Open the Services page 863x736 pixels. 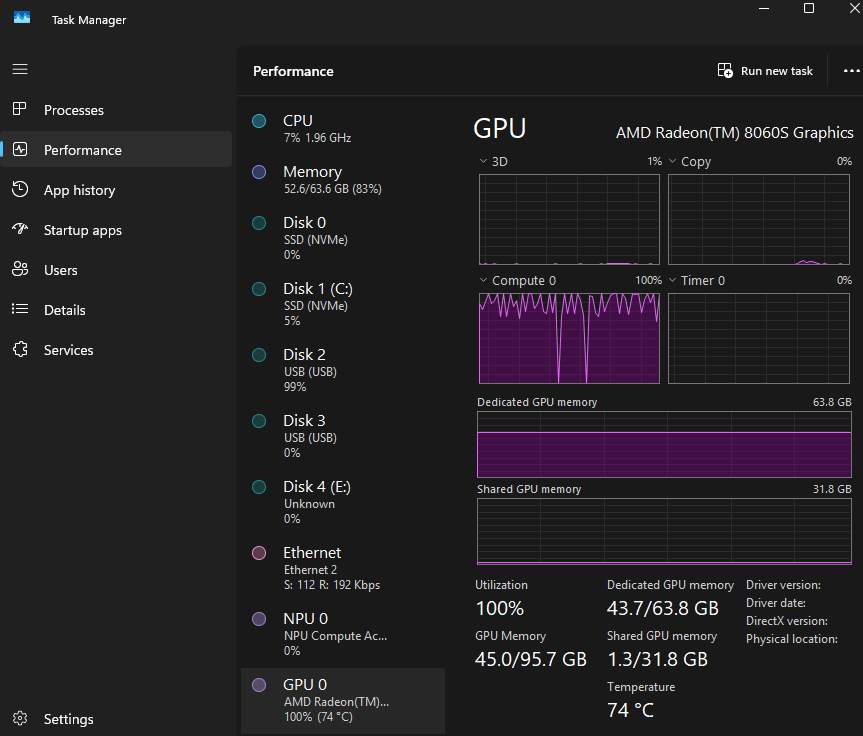coord(116,350)
